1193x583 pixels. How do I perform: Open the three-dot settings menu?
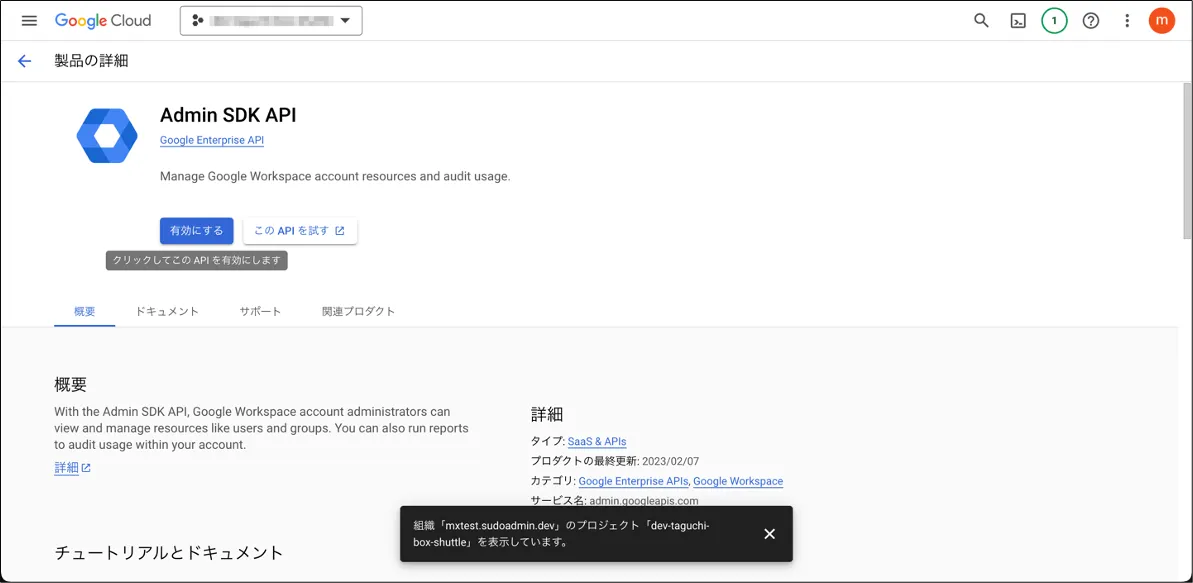point(1127,20)
